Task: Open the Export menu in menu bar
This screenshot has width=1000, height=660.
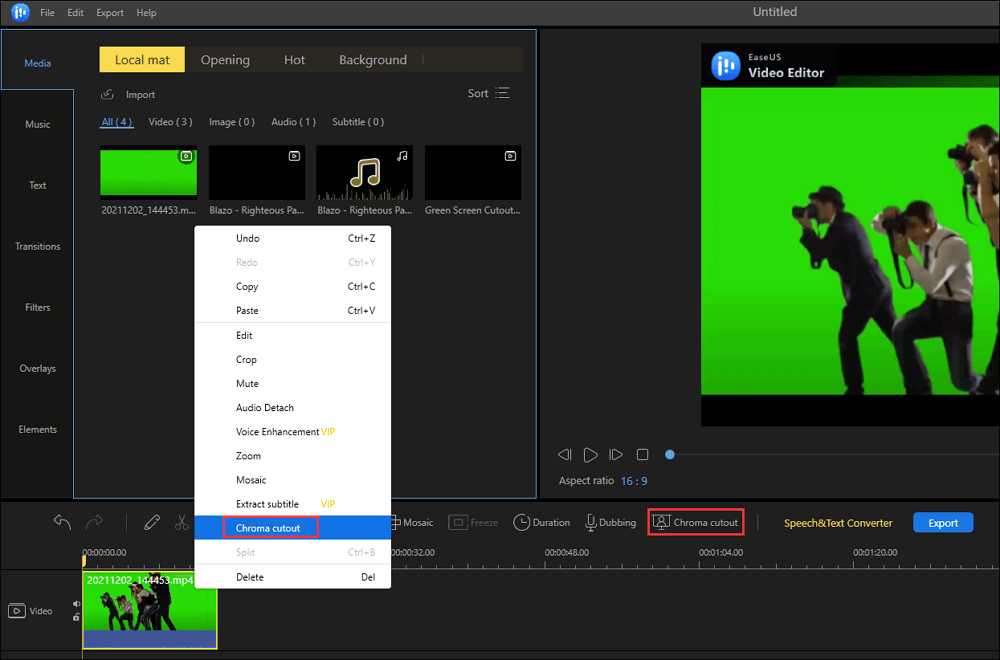Action: point(110,13)
